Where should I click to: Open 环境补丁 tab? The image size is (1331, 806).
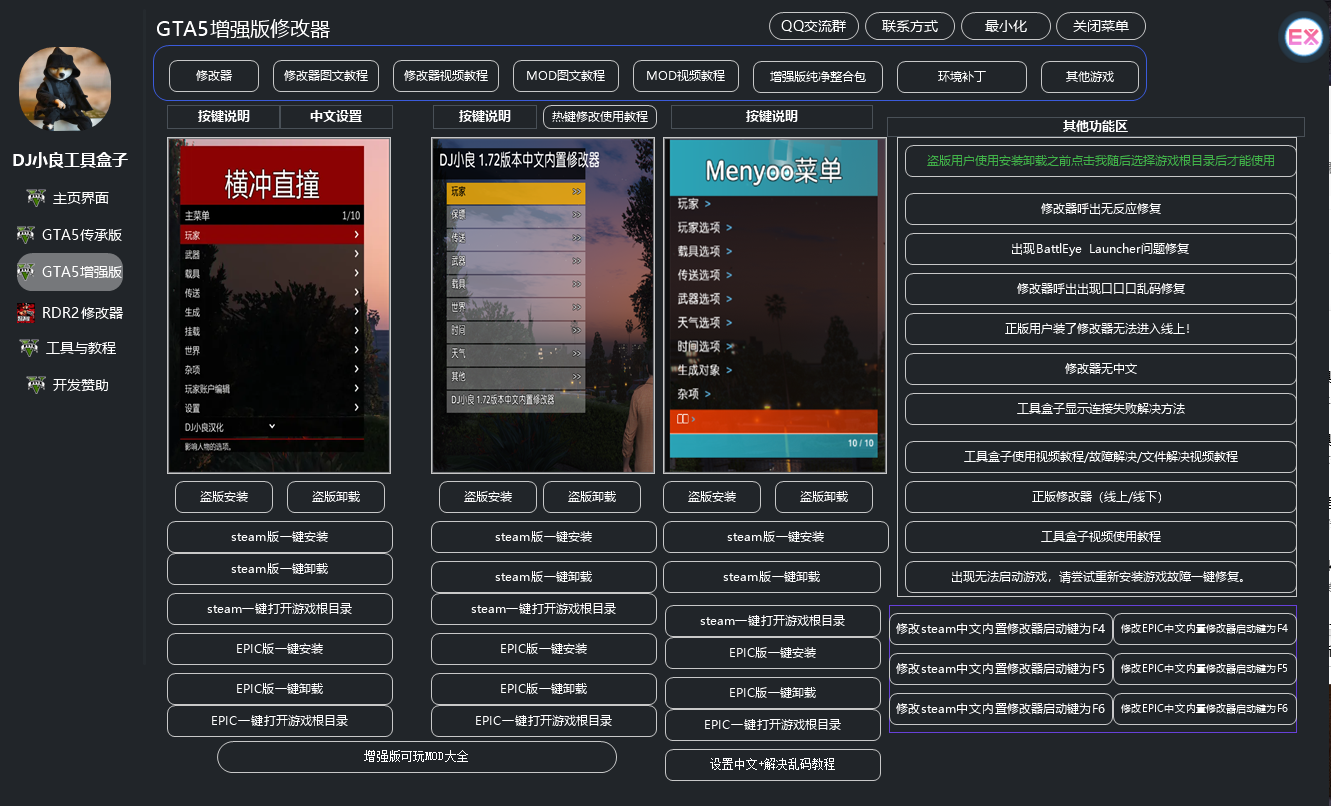[962, 77]
